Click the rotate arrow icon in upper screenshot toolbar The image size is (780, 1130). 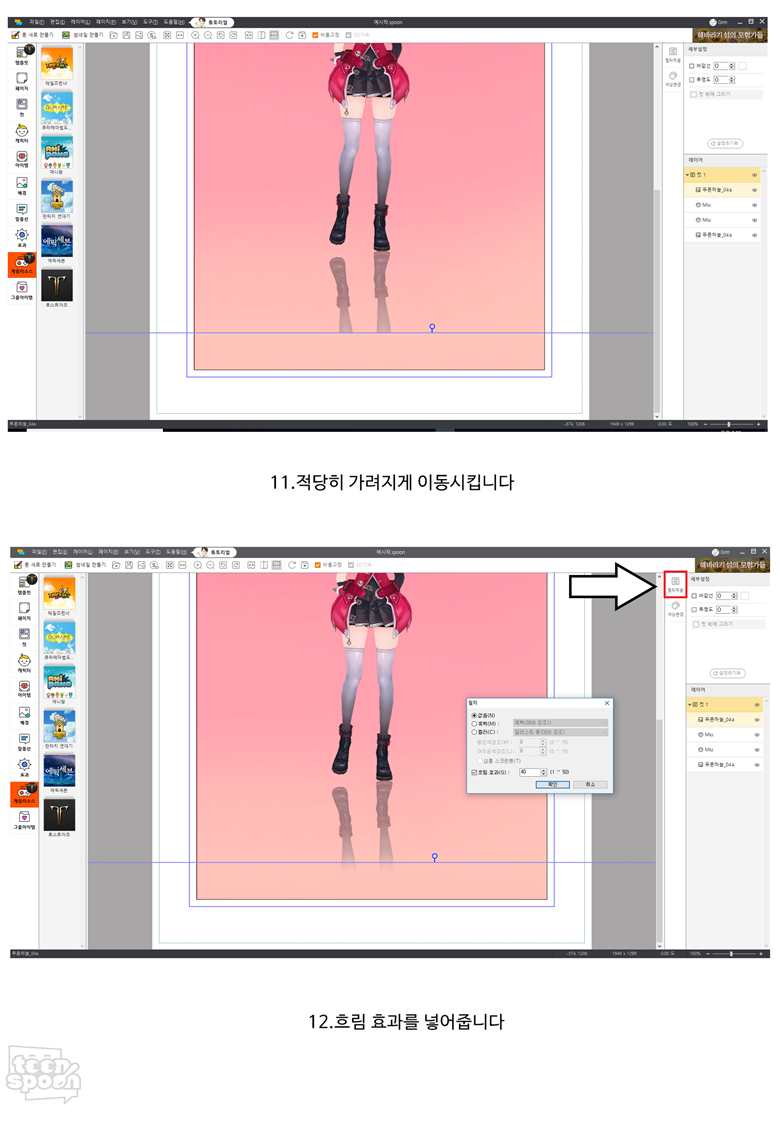pos(289,35)
